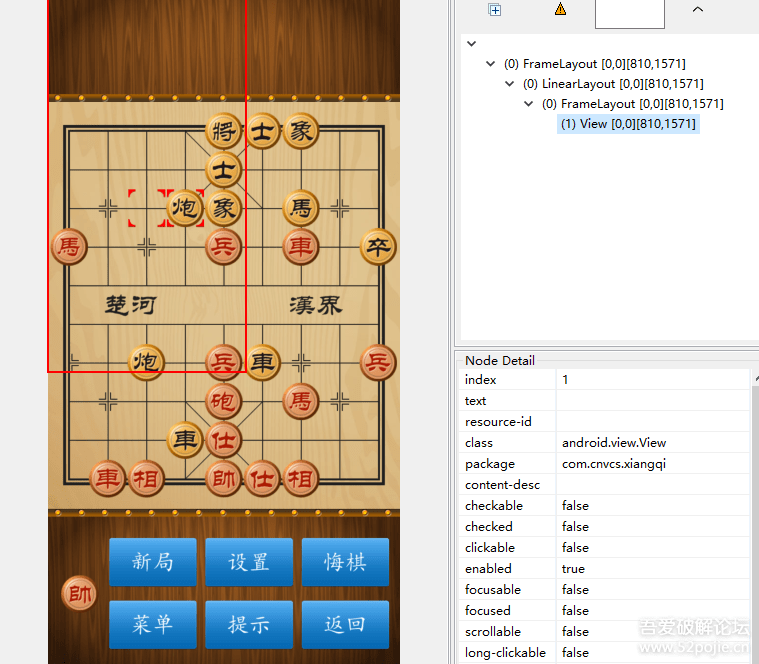Click the yellow warning triangle icon
Image resolution: width=759 pixels, height=664 pixels.
[560, 10]
